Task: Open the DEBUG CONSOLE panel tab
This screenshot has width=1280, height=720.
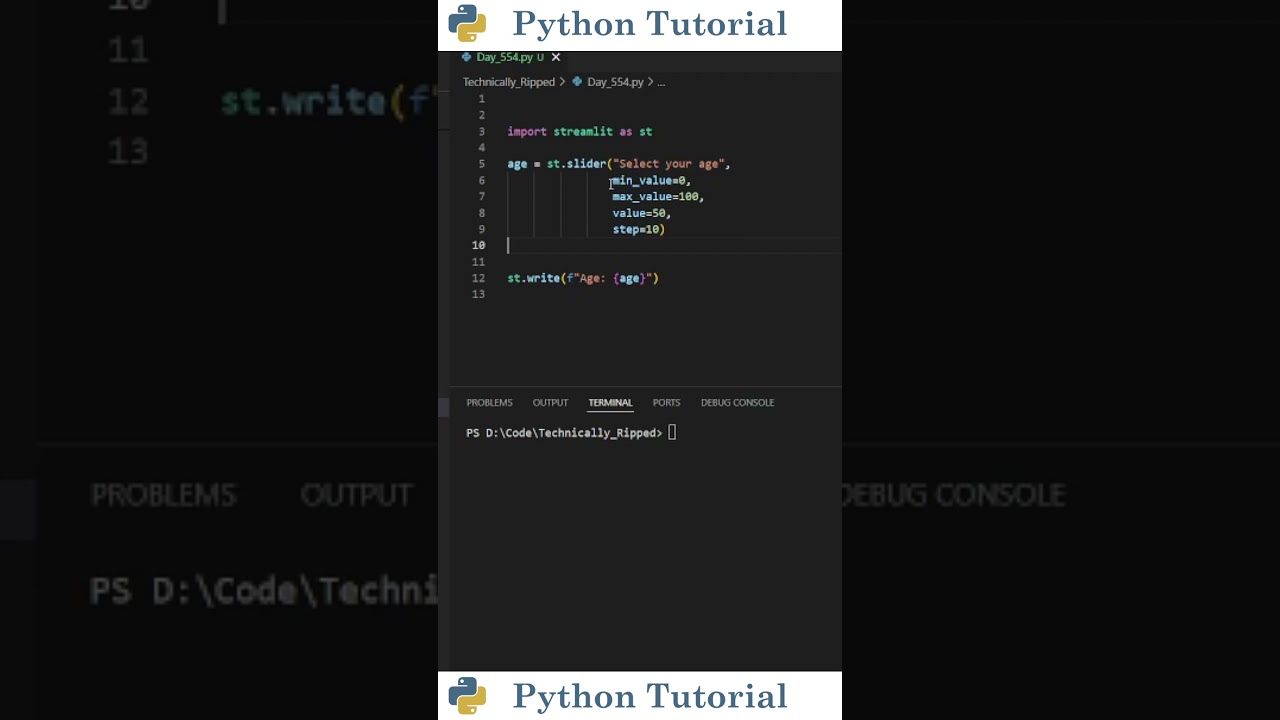Action: point(737,402)
